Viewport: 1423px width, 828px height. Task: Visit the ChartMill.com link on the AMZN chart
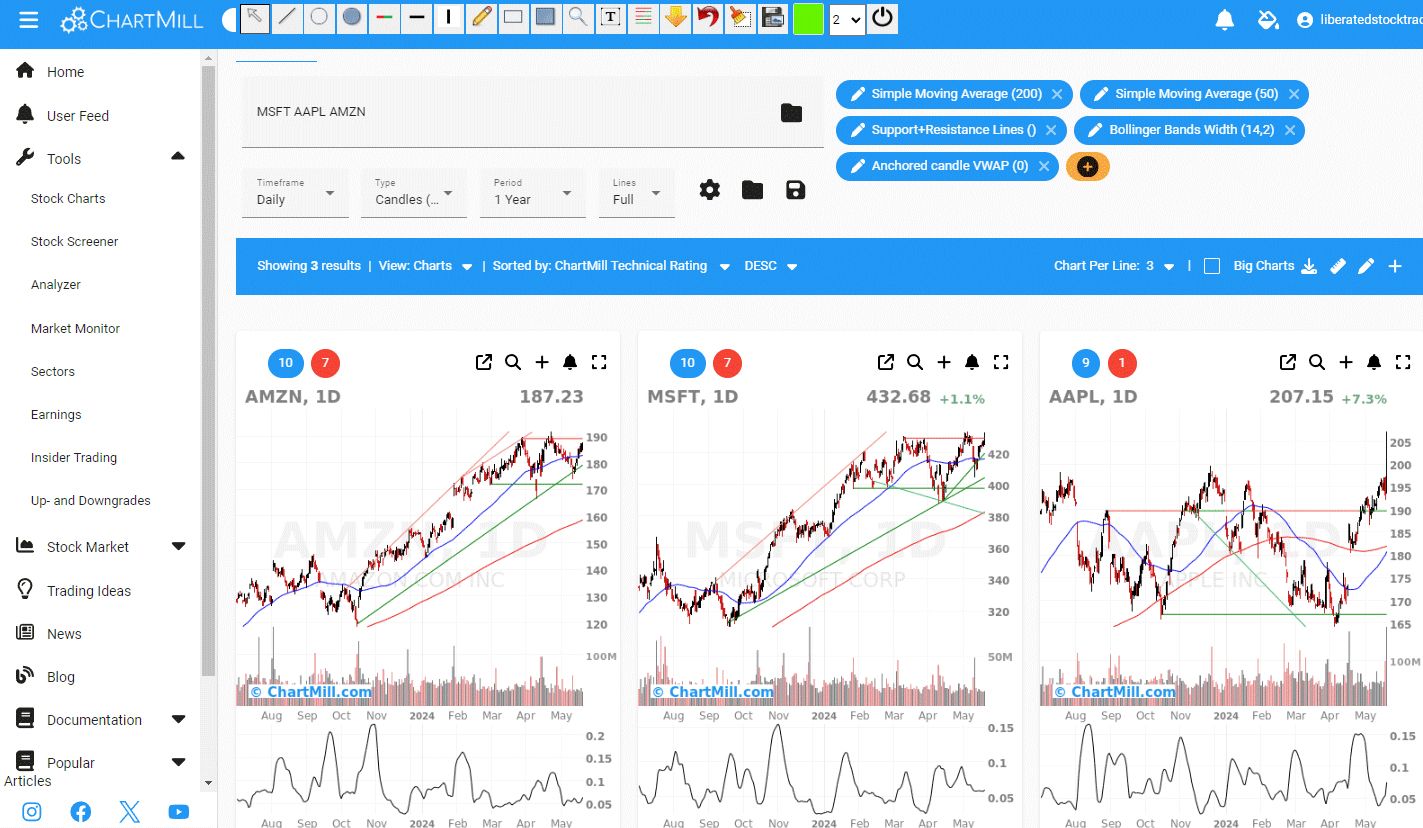point(318,691)
